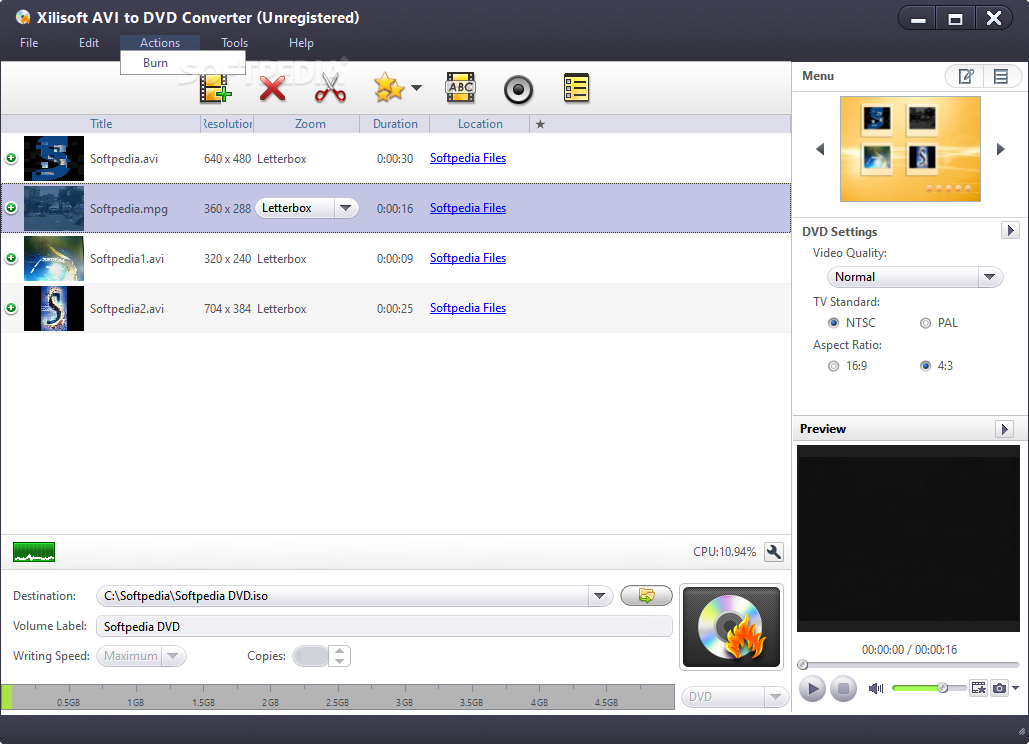Select the PAL TV standard
Image resolution: width=1029 pixels, height=744 pixels.
[x=925, y=323]
